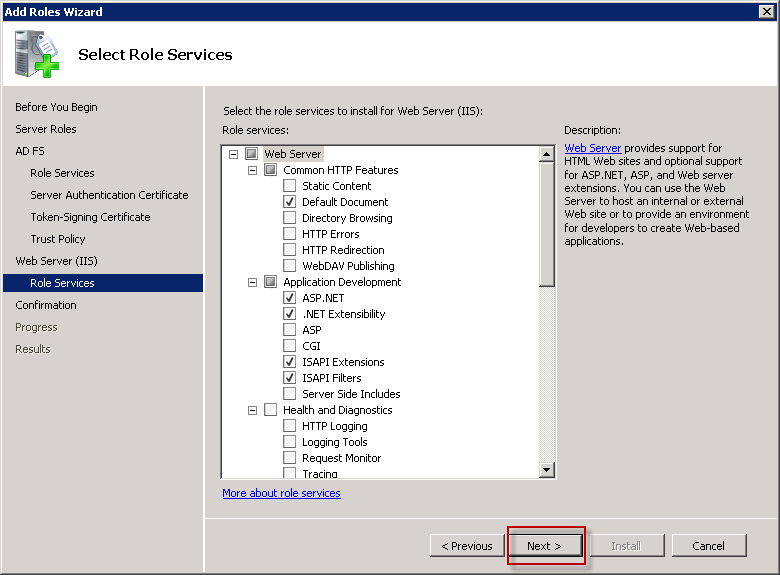Check the Logging Tools checkbox
The width and height of the screenshot is (780, 575).
(290, 442)
